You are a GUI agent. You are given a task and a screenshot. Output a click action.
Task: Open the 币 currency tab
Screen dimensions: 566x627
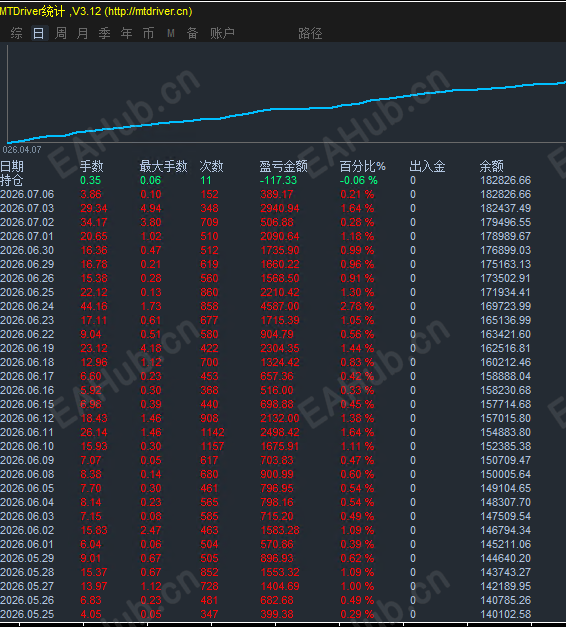(x=148, y=33)
